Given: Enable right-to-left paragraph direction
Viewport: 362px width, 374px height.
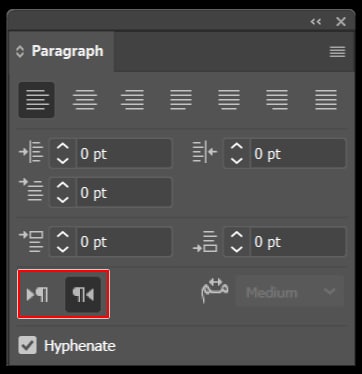Looking at the screenshot, I should coord(83,295).
